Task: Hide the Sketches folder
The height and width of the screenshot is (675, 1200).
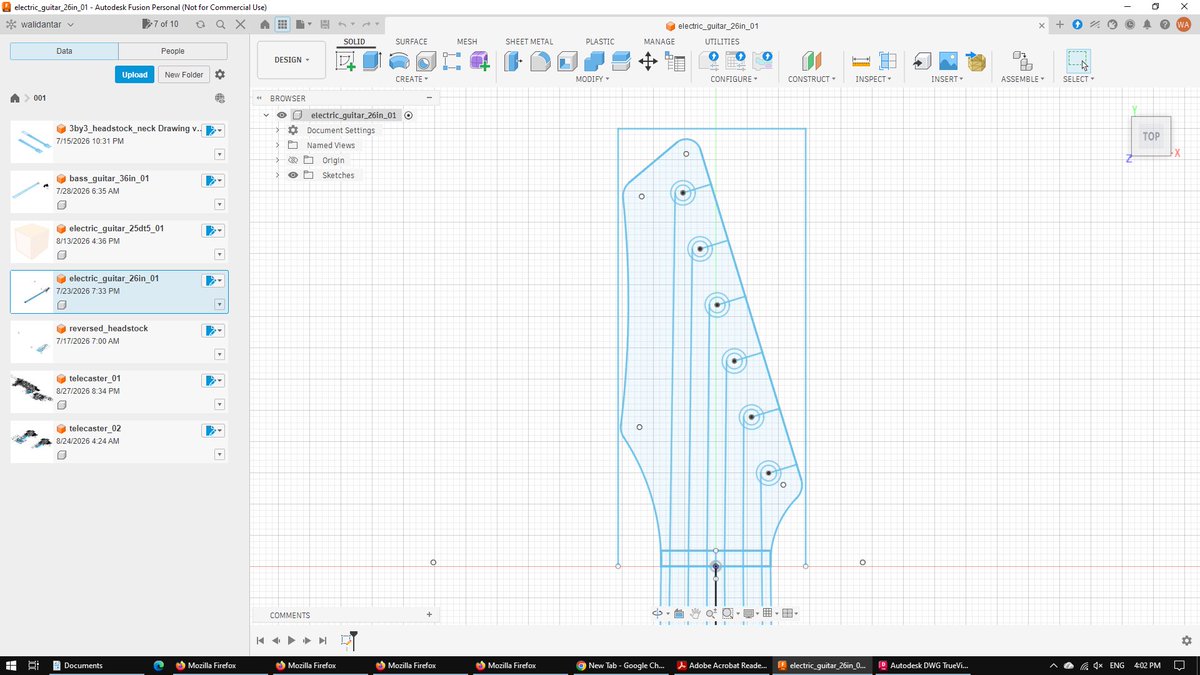Action: point(293,175)
